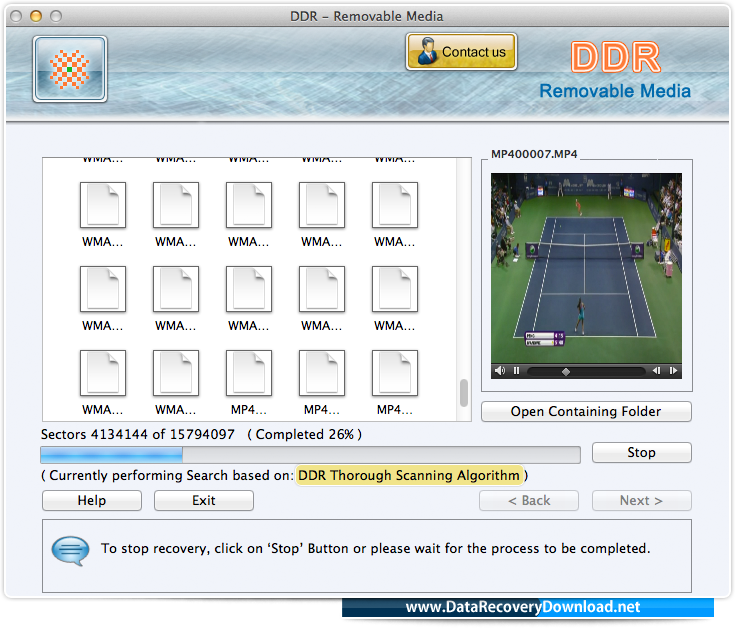Click the video seek slider diamond handle
This screenshot has height=628, width=735.
[x=566, y=372]
